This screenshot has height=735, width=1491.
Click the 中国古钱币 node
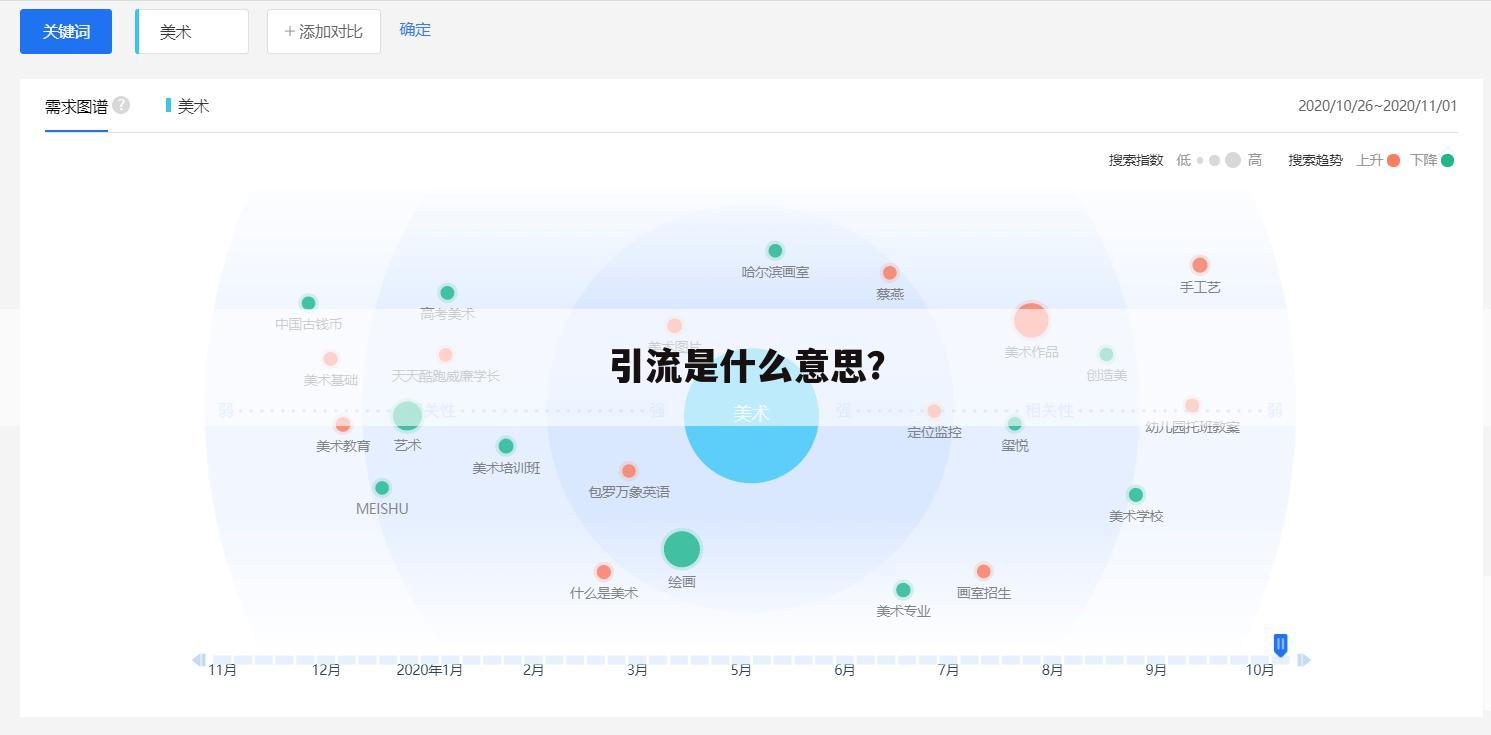click(308, 303)
